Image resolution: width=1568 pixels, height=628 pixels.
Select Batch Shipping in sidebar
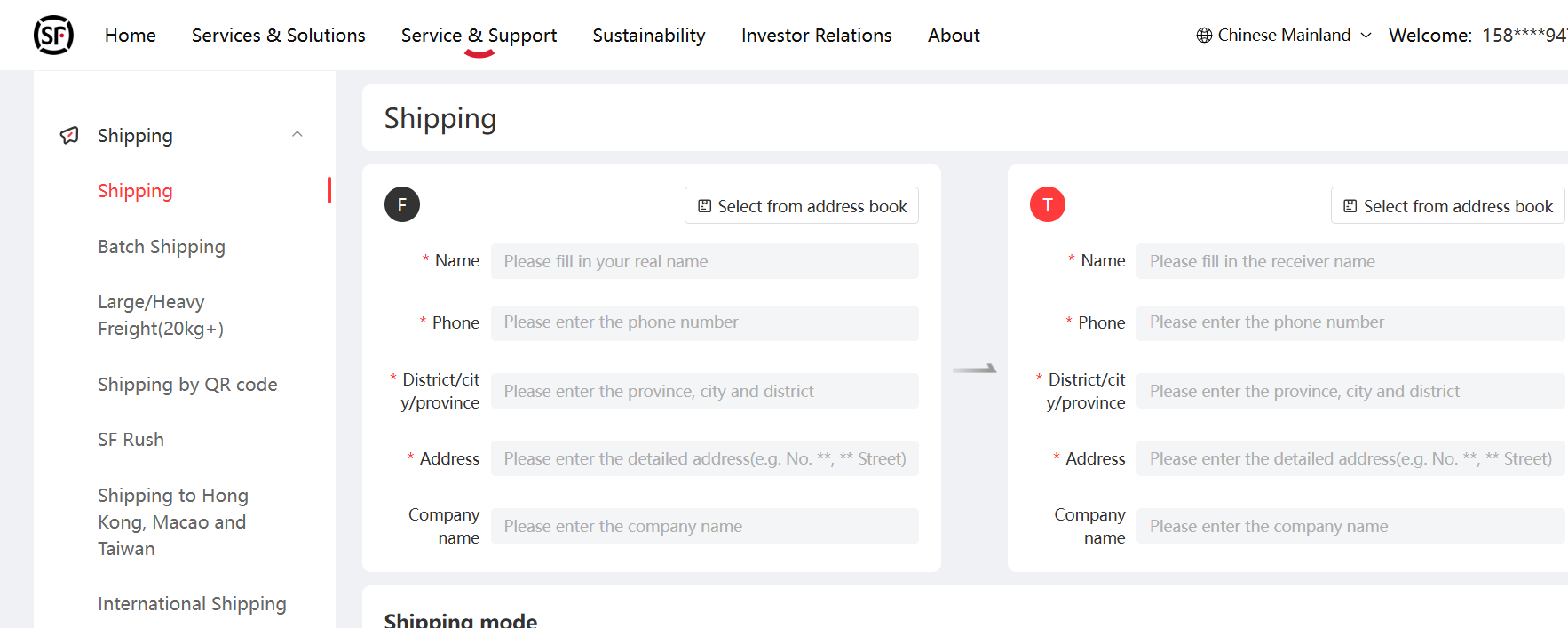[162, 247]
